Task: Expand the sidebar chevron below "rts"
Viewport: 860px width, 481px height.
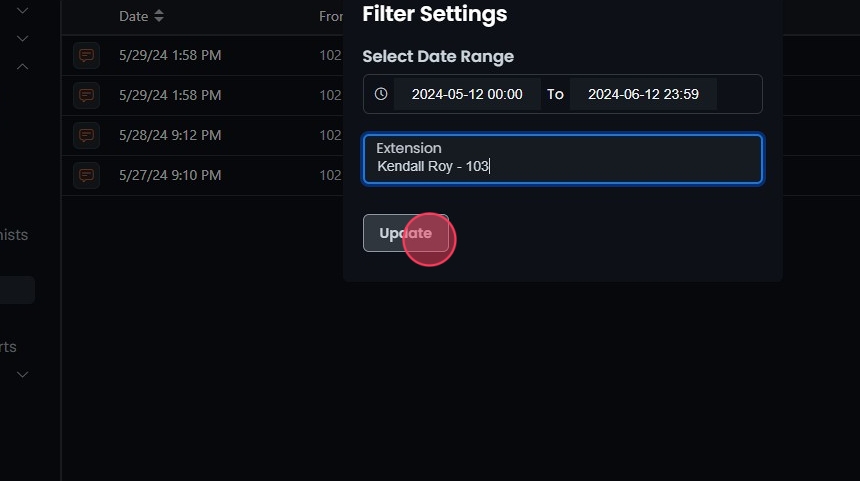Action: coord(23,374)
